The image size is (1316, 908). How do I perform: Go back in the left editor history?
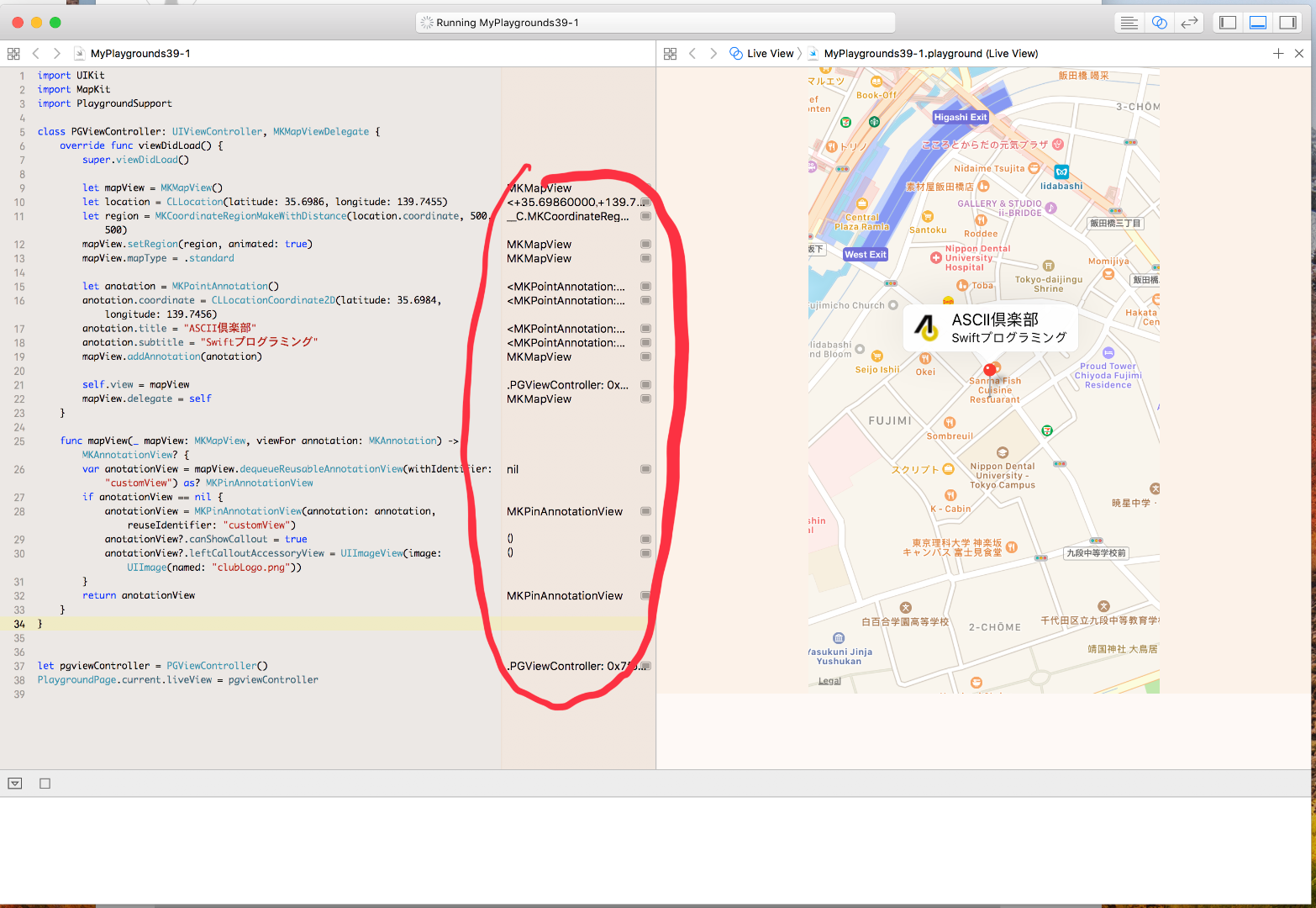[35, 54]
